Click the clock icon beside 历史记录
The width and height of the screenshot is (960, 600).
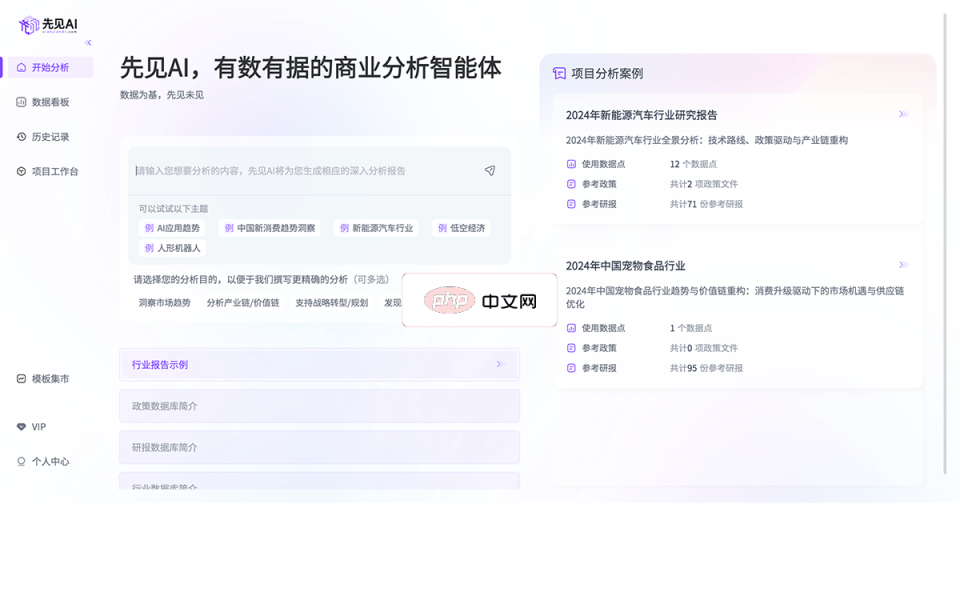[21, 137]
